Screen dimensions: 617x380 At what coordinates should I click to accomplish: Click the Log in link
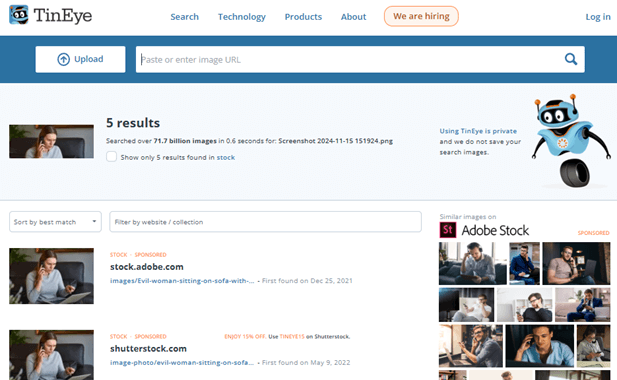coord(598,17)
